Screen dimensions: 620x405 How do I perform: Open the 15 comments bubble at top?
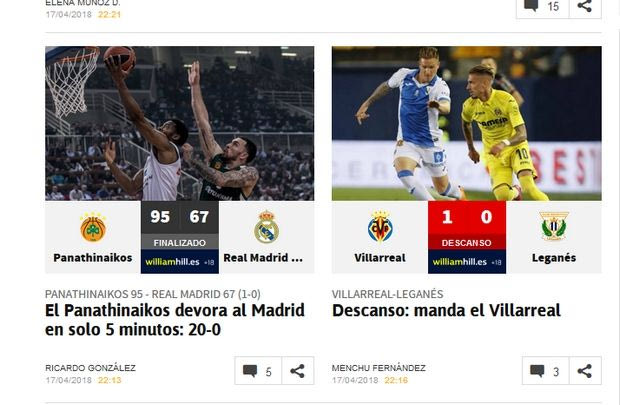[x=543, y=7]
